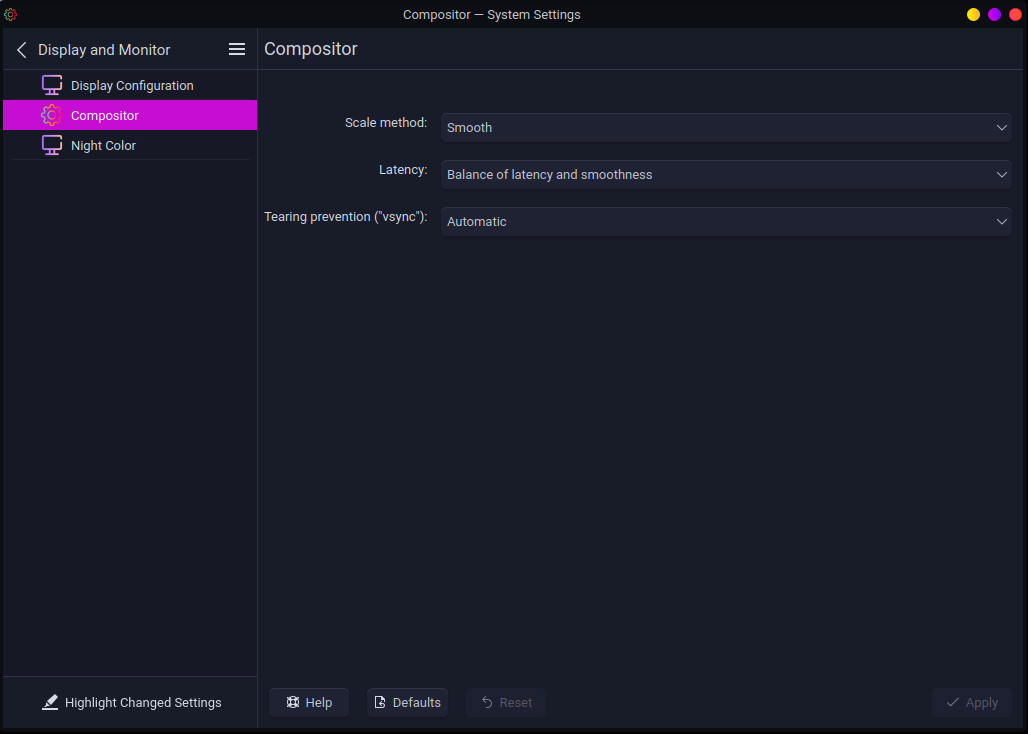1028x734 pixels.
Task: Click the Night Color monitor icon
Action: pos(52,145)
